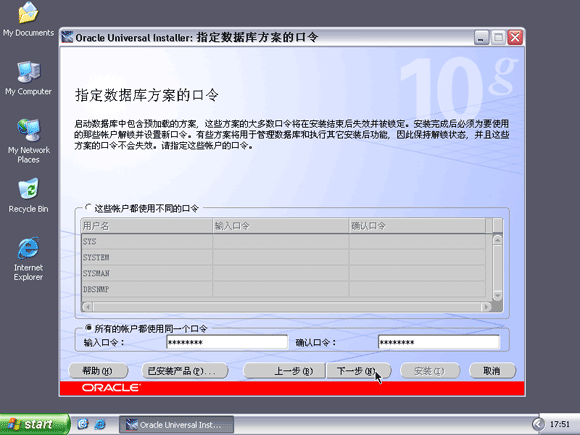The height and width of the screenshot is (435, 580).
Task: Cancel installation with 取消 button
Action: click(492, 371)
